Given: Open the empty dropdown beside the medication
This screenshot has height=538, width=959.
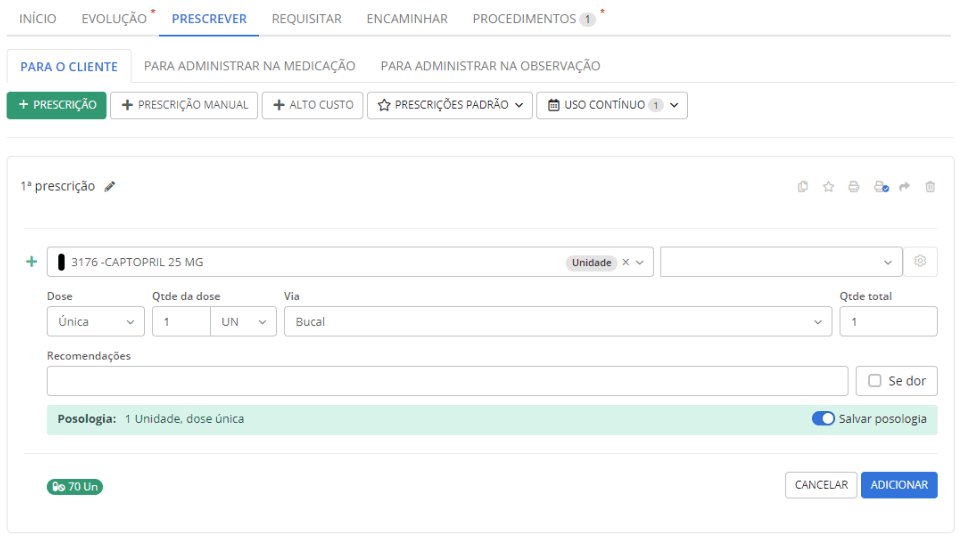Looking at the screenshot, I should 781,262.
